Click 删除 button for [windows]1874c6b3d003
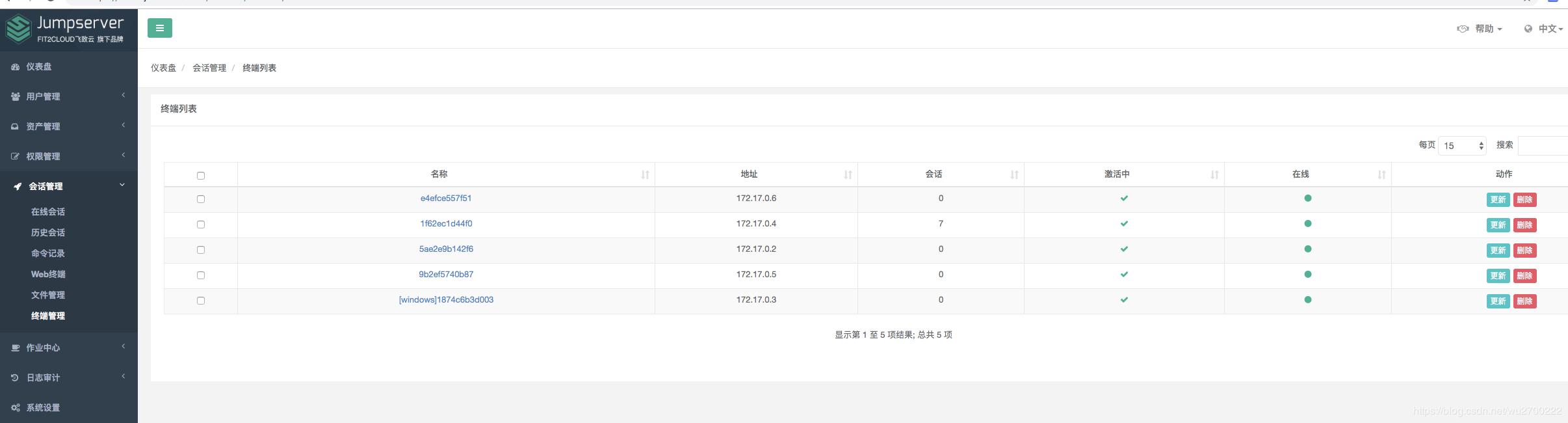Screen dimensions: 1568x423 [x=1525, y=301]
